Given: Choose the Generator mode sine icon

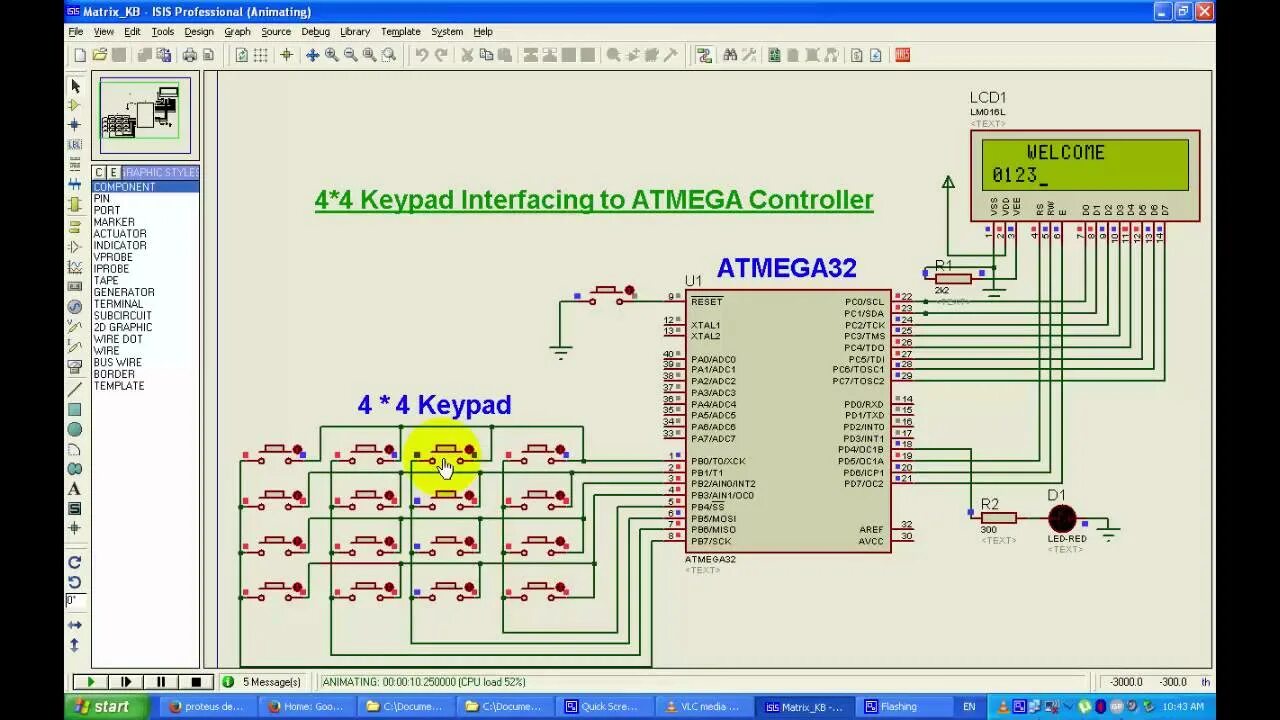Looking at the screenshot, I should pos(75,307).
